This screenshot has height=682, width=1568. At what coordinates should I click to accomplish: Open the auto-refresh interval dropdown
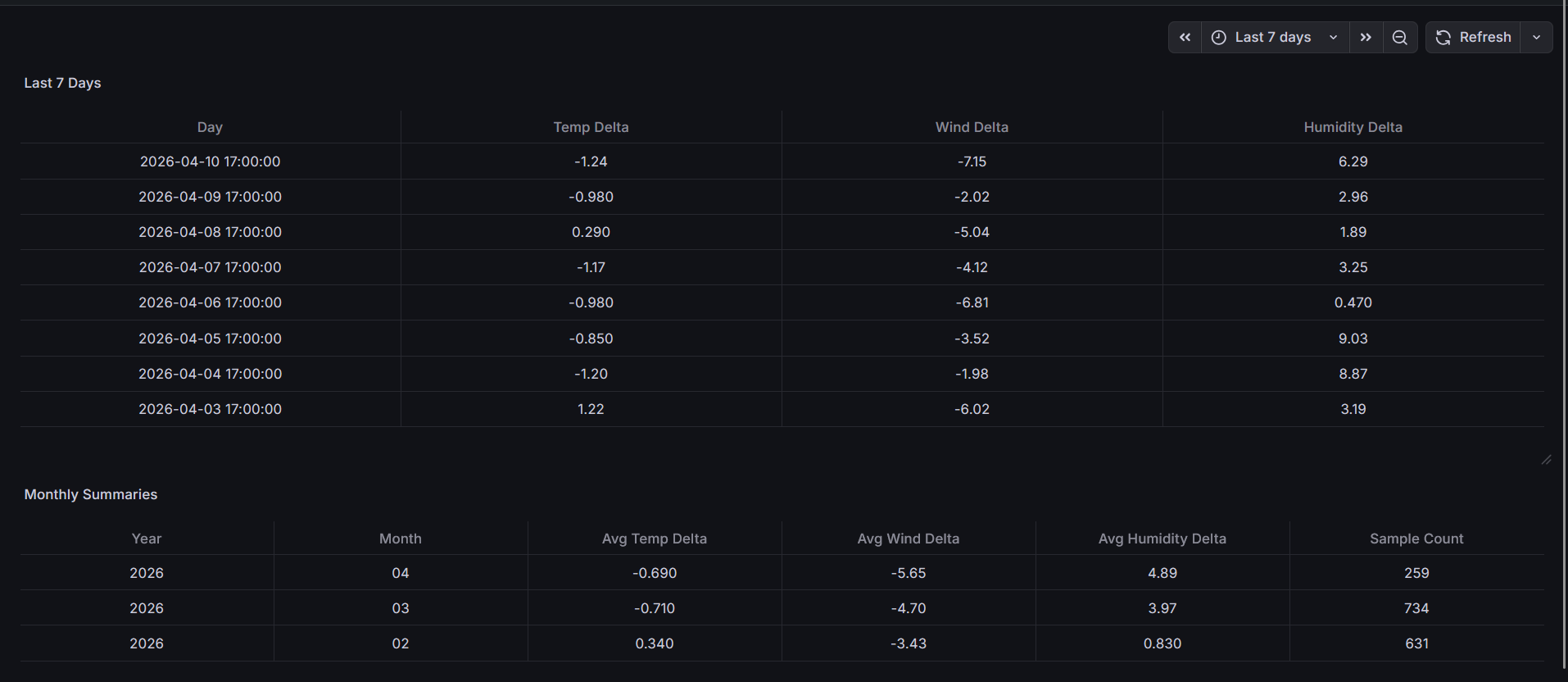pos(1537,37)
